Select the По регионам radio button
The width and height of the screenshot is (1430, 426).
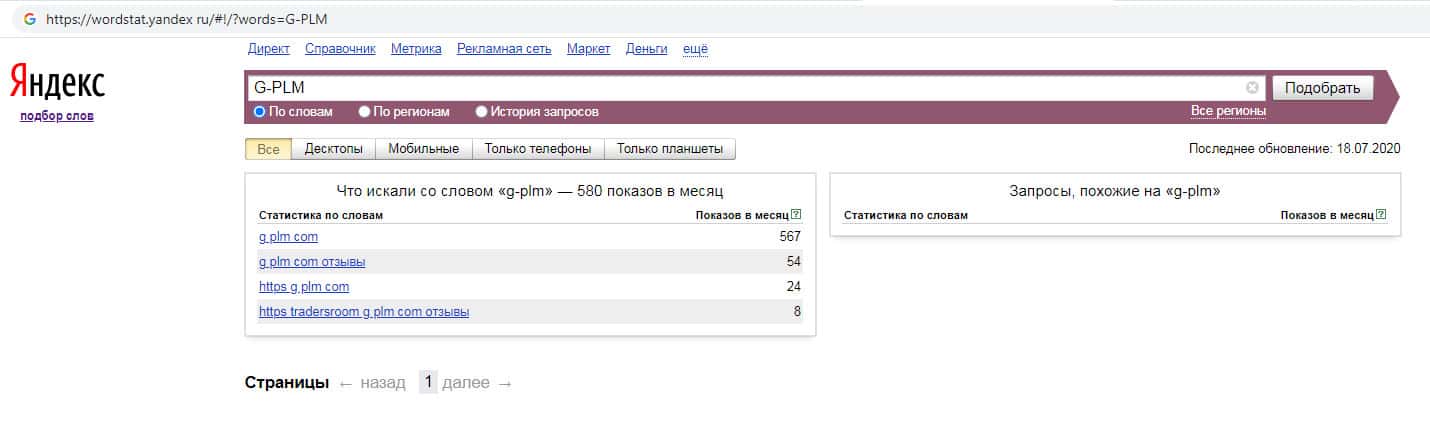pyautogui.click(x=365, y=112)
